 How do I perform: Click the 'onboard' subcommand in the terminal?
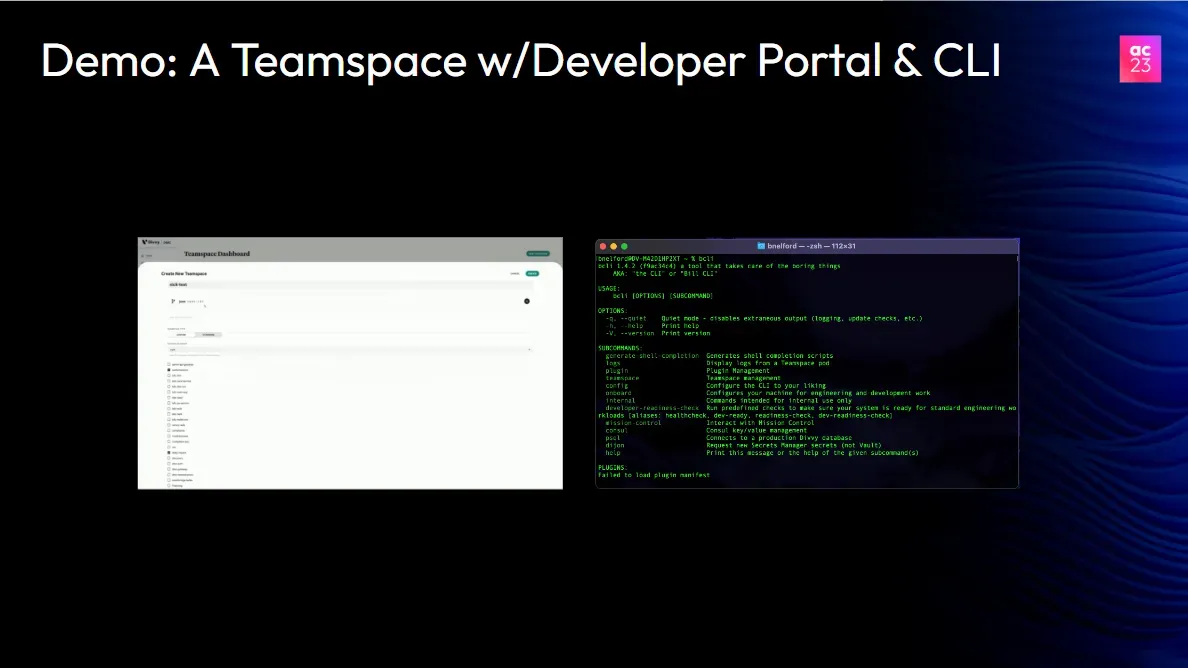tap(618, 393)
